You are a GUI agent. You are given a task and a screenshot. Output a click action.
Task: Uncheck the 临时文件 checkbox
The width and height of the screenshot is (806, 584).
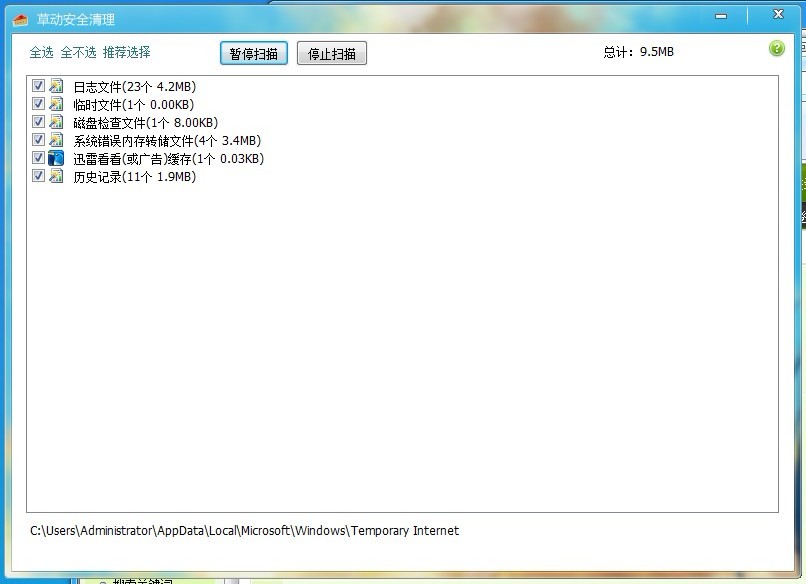[x=39, y=104]
